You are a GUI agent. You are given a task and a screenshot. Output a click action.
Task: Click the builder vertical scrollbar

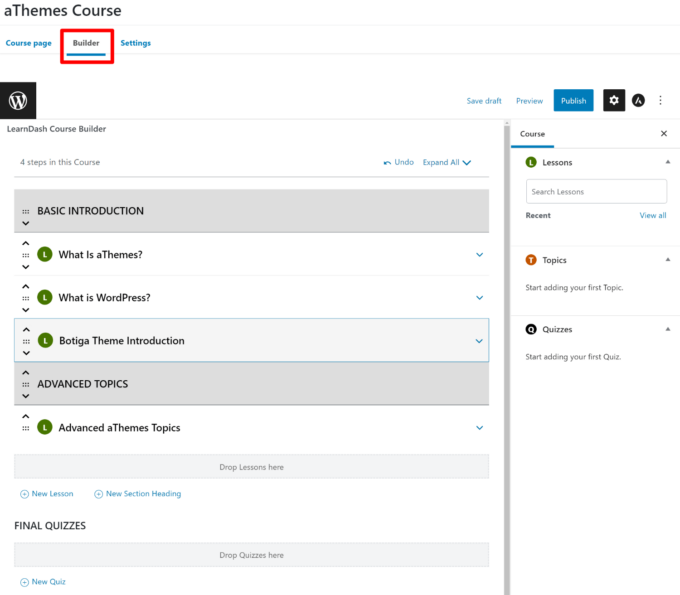(x=507, y=358)
